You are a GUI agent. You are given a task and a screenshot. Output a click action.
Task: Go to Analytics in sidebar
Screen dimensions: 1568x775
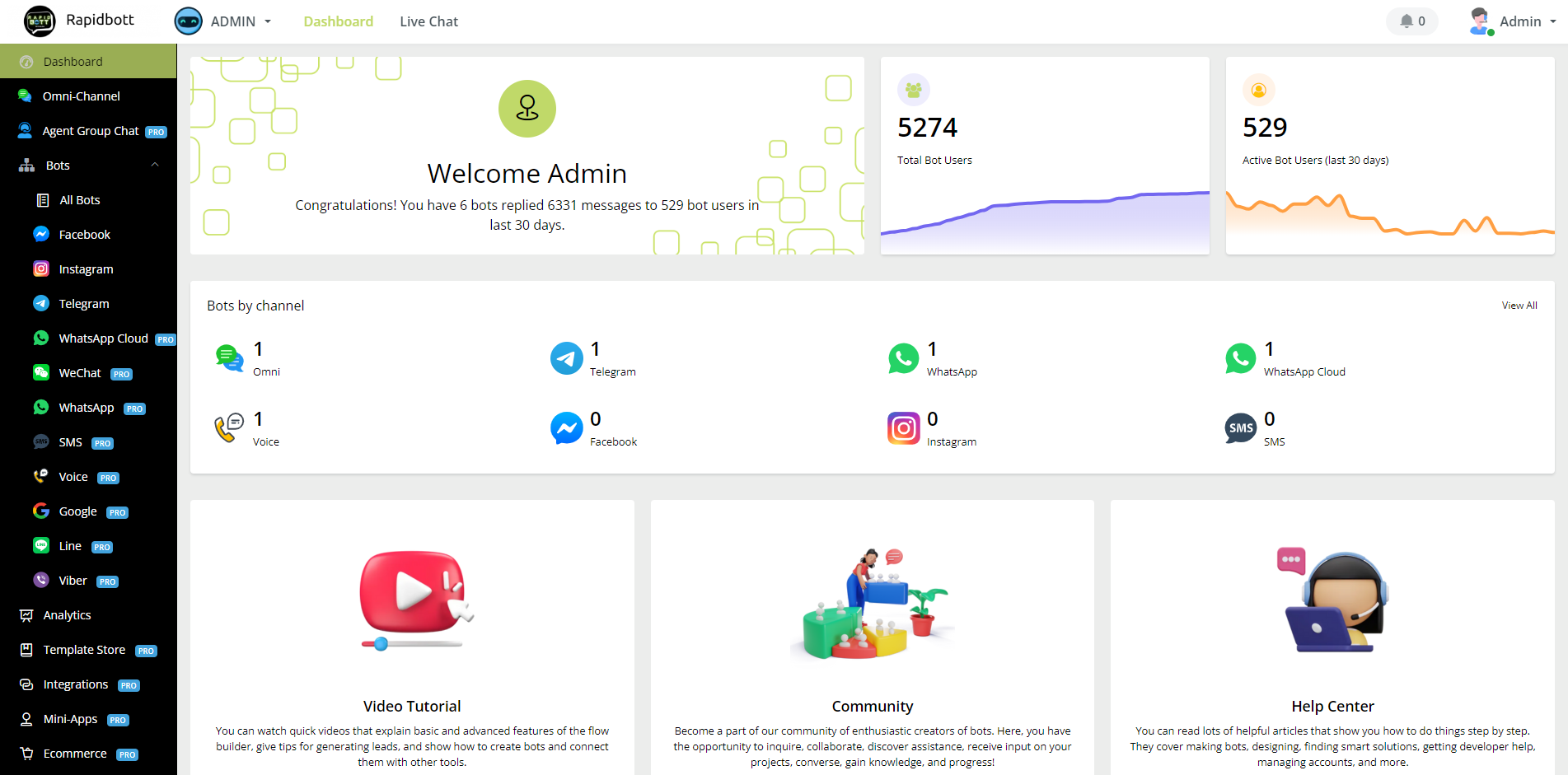(x=67, y=615)
